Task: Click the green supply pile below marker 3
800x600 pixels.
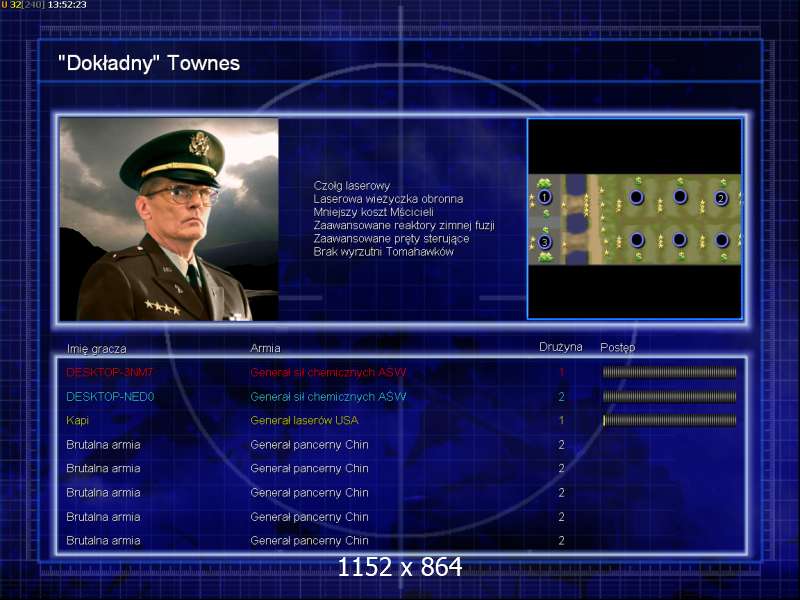Action: (x=545, y=257)
